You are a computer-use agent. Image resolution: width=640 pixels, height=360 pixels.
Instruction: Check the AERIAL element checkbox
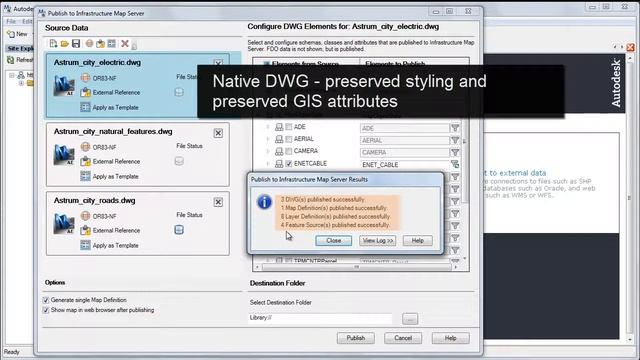(x=289, y=139)
